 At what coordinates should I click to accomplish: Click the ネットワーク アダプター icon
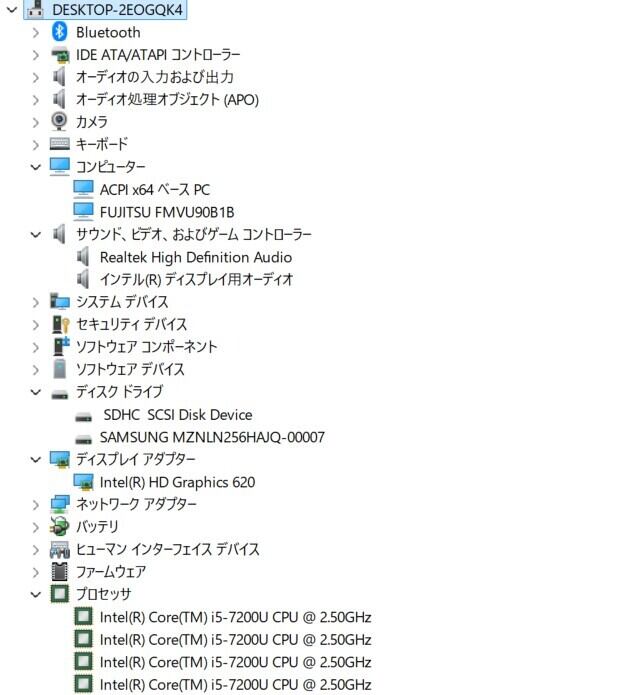[x=59, y=504]
